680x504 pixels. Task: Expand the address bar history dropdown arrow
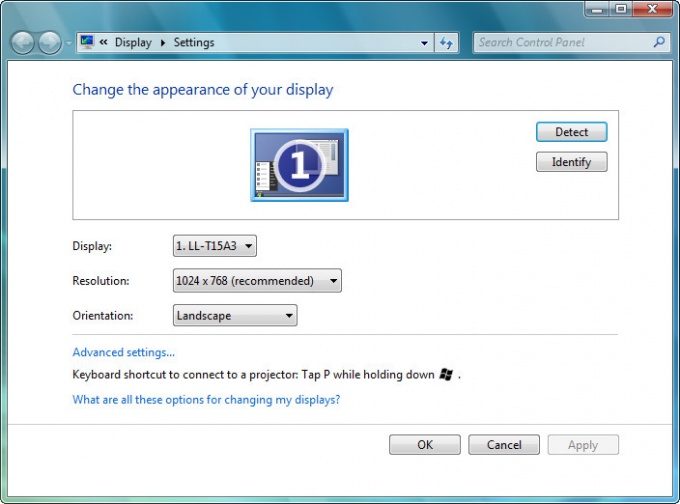click(x=425, y=43)
